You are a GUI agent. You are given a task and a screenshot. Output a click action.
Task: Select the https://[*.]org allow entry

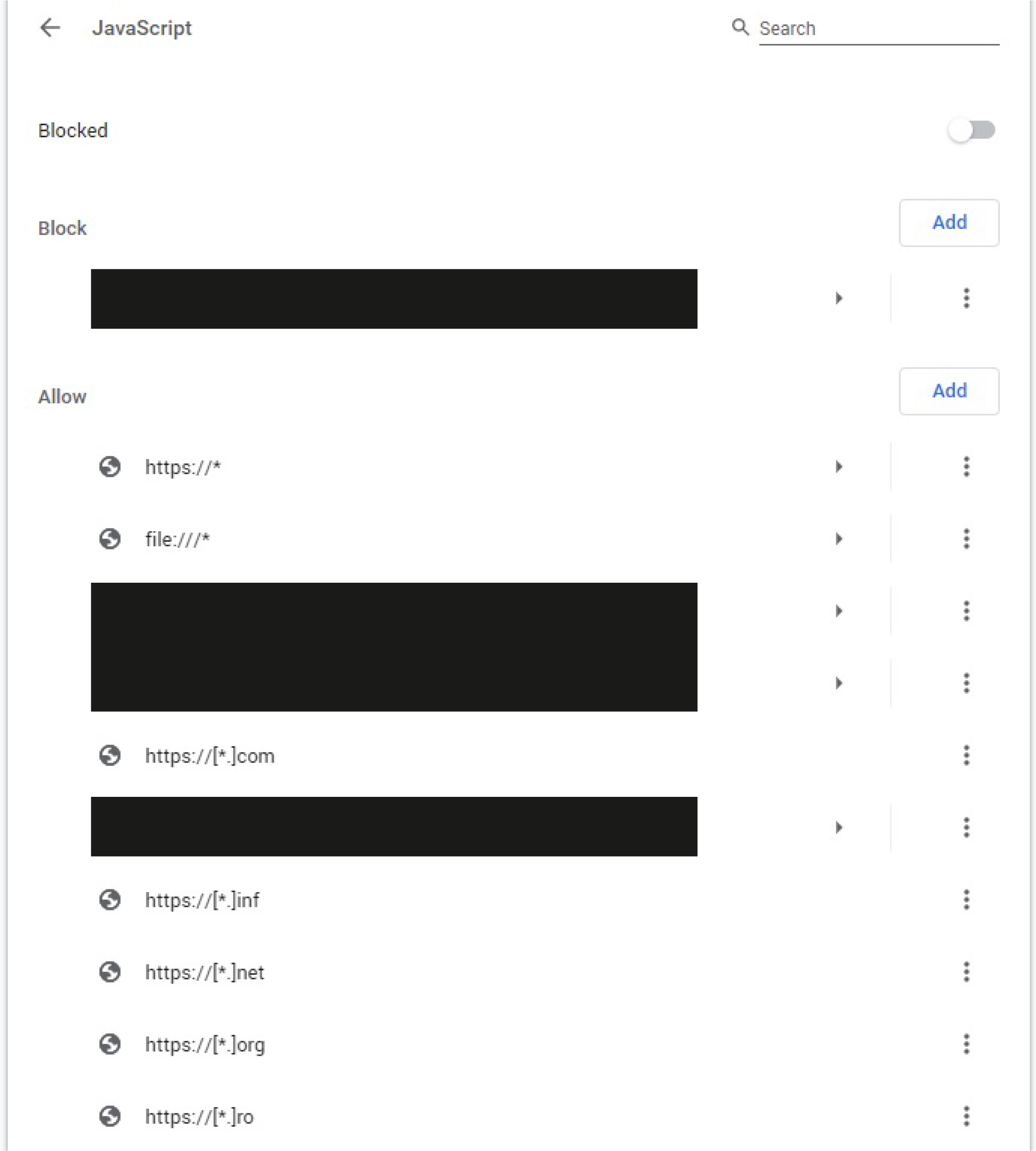[205, 1045]
